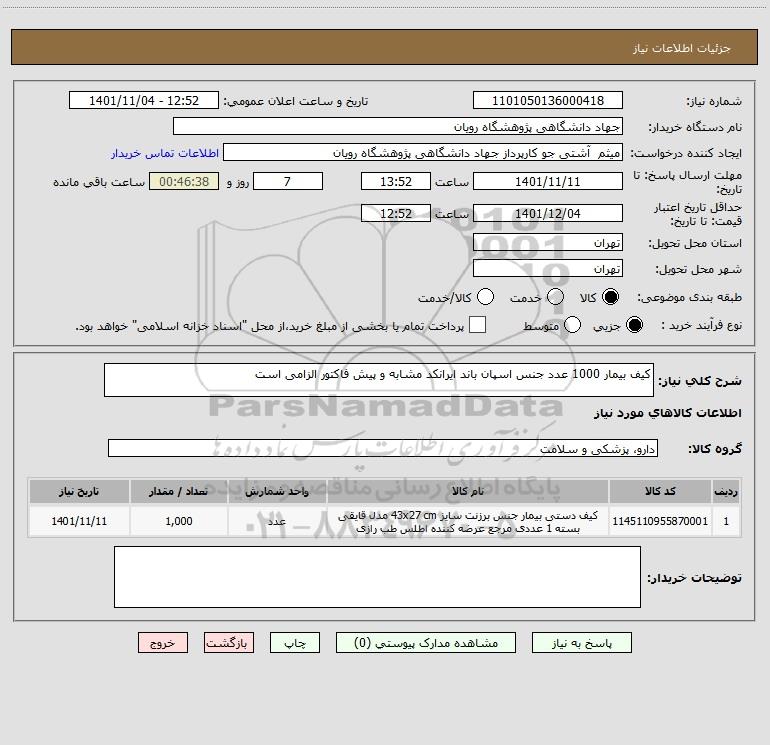Click the remaining time field 00:46:38
The height and width of the screenshot is (745, 770).
pos(184,181)
